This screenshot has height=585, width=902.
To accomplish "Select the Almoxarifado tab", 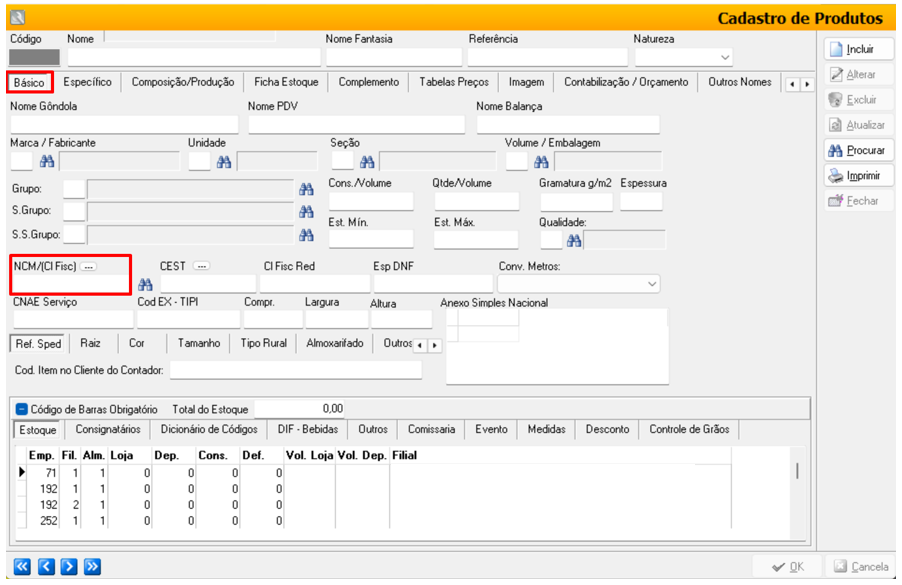I will click(x=334, y=343).
